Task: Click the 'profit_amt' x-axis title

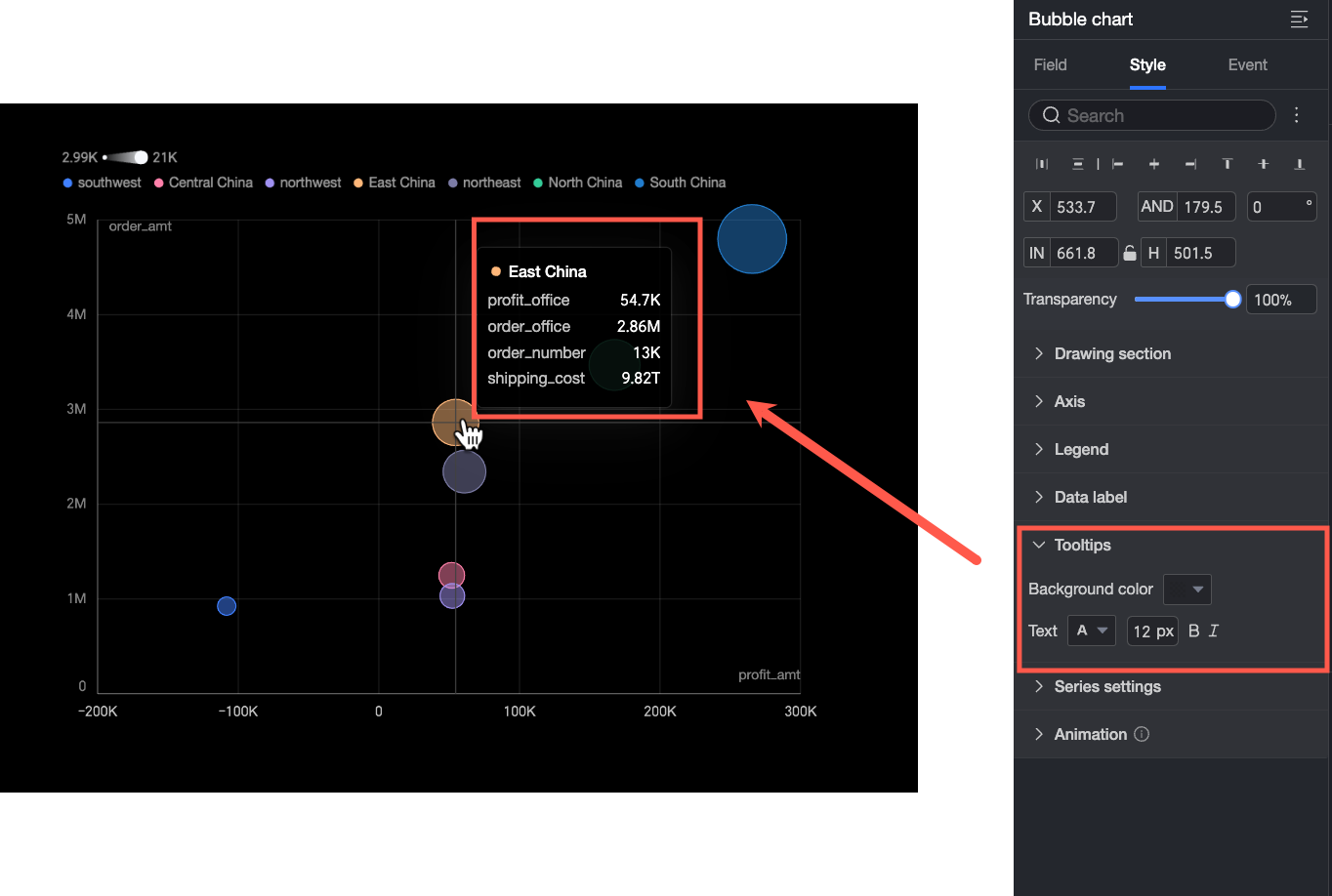Action: pyautogui.click(x=770, y=674)
